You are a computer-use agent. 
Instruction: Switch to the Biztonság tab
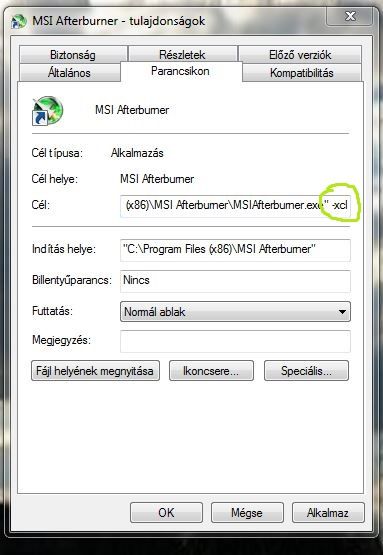73,55
